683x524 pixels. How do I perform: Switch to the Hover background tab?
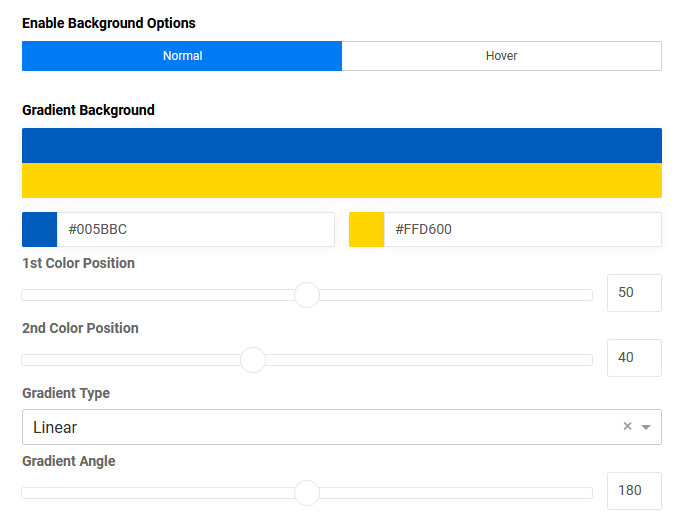501,56
